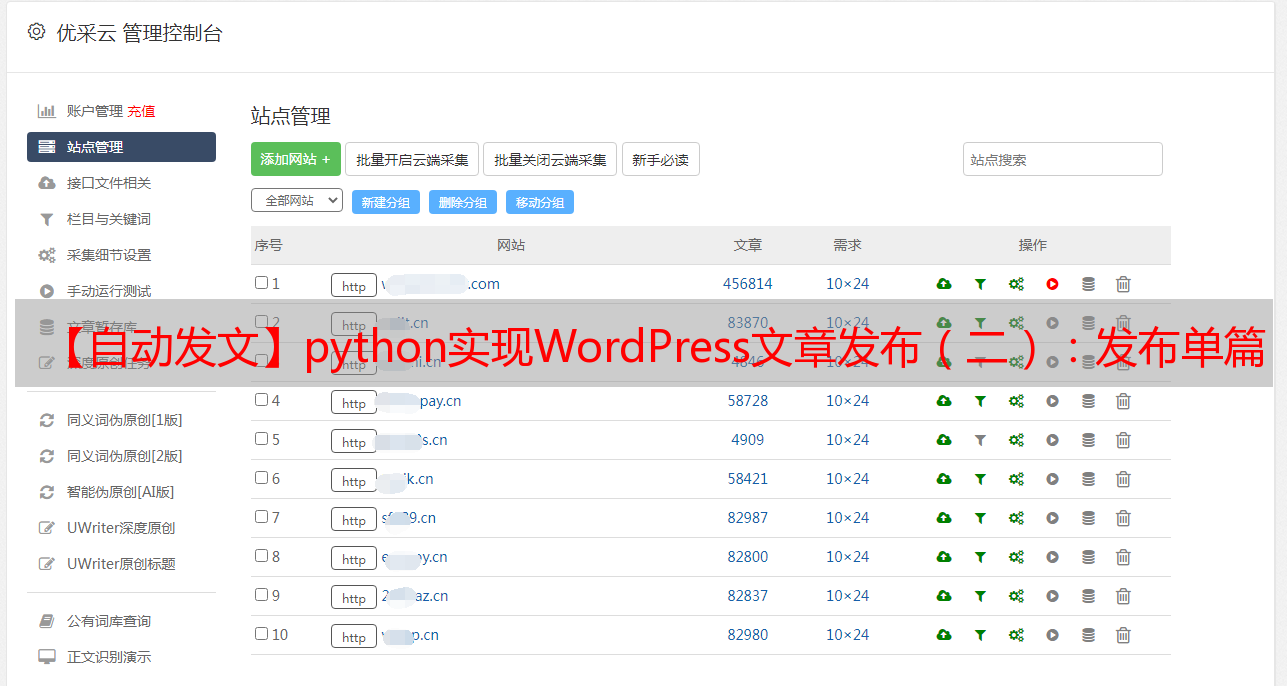Tick the checkbox for site 4
This screenshot has height=686, width=1287.
(x=261, y=400)
